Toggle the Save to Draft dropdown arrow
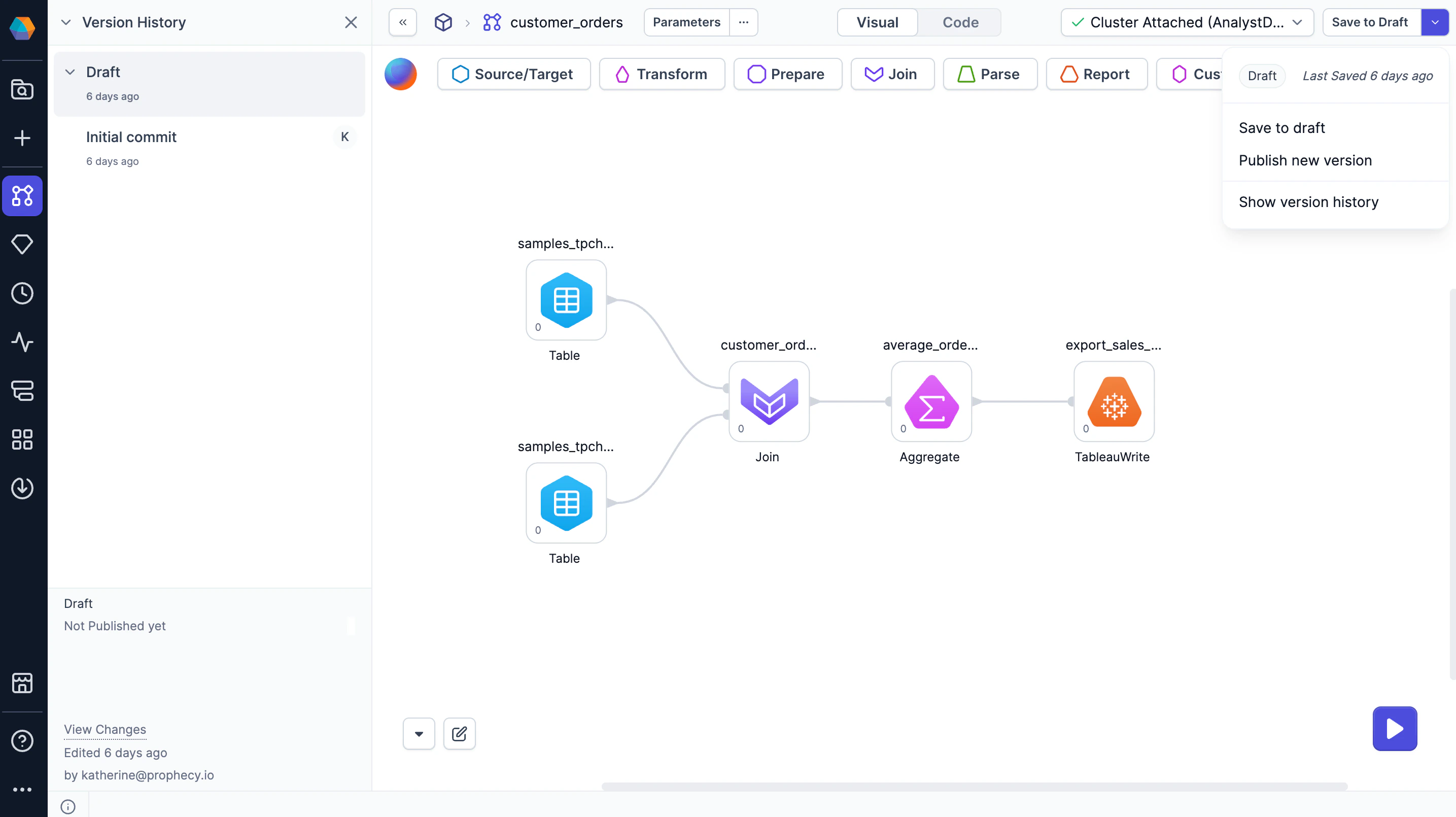This screenshot has width=1456, height=817. pyautogui.click(x=1435, y=23)
